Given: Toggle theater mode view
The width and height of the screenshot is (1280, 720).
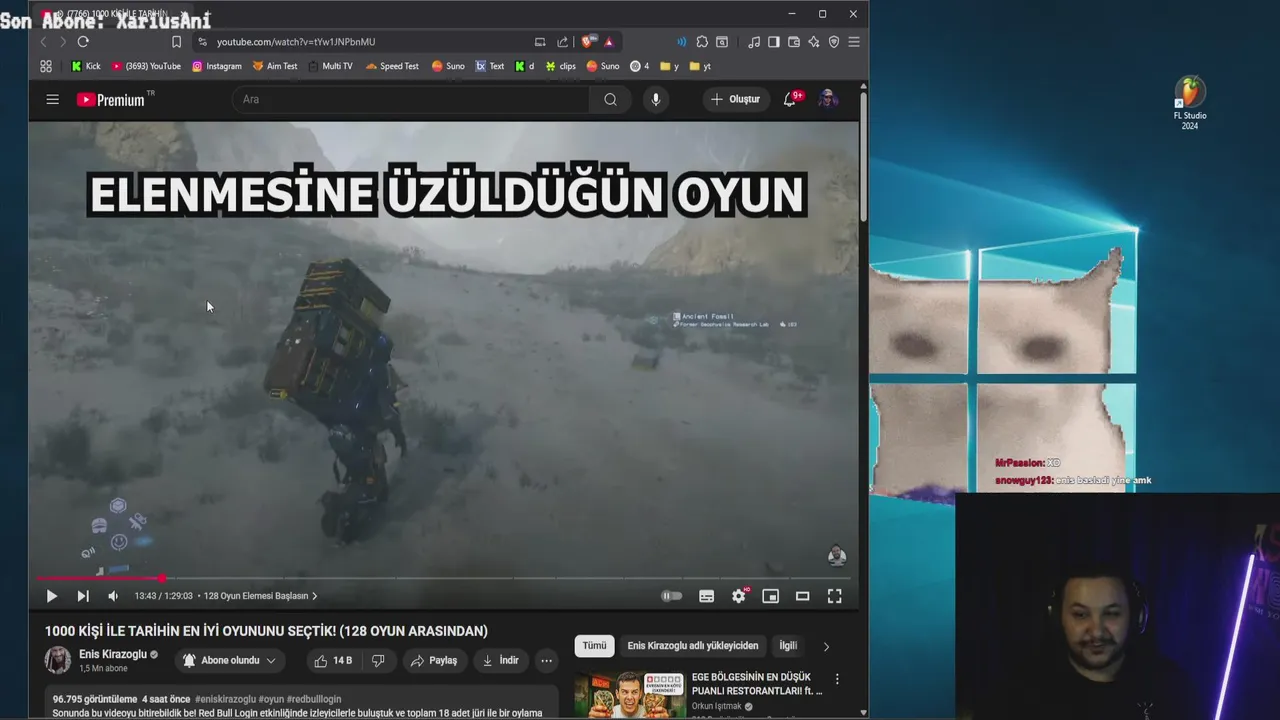Looking at the screenshot, I should pyautogui.click(x=802, y=596).
